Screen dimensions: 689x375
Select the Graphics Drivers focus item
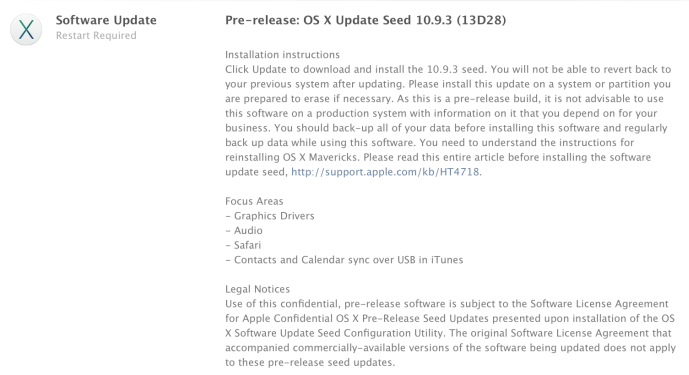pos(270,216)
